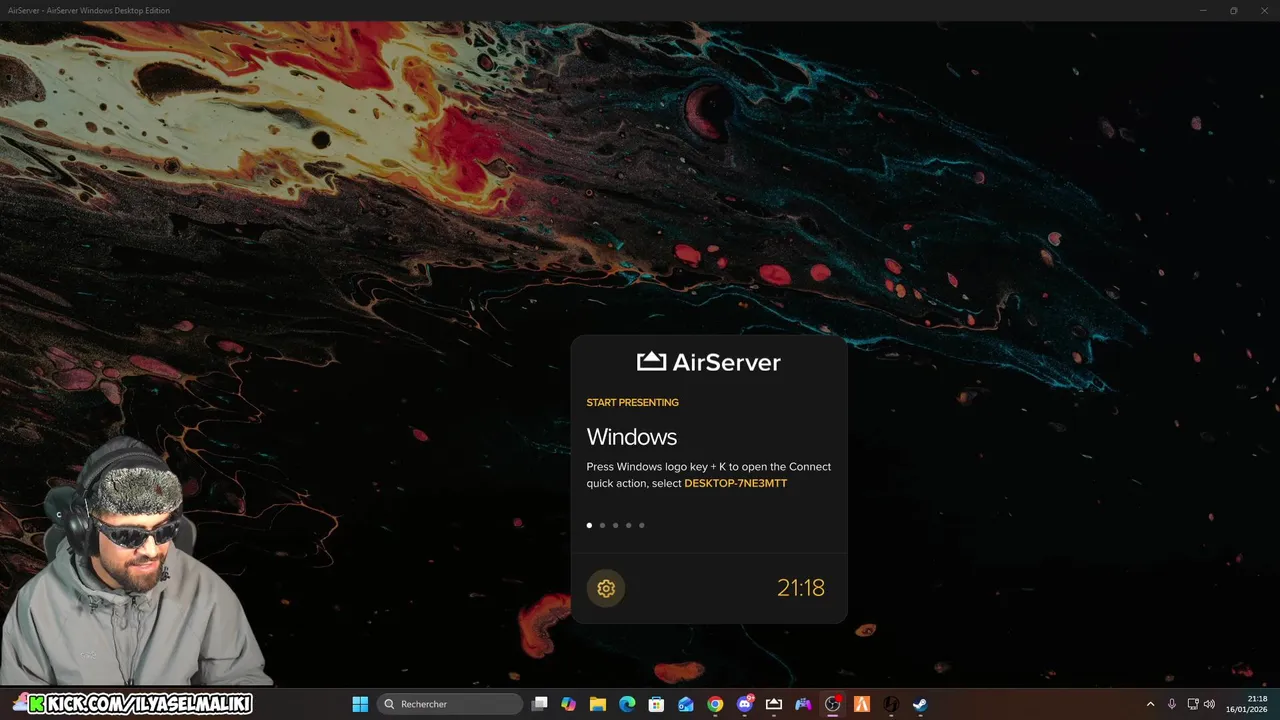Click the Windows heading in AirServer card
Image resolution: width=1280 pixels, height=720 pixels.
(x=632, y=437)
